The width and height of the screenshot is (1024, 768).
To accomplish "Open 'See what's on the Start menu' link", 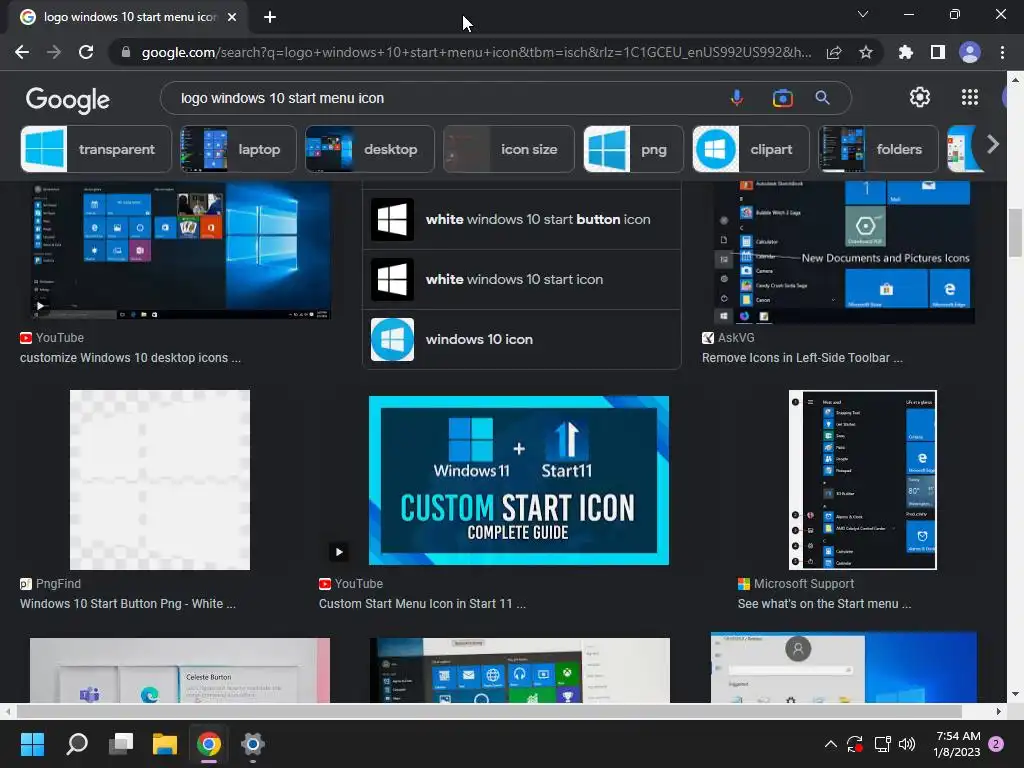I will 824,603.
